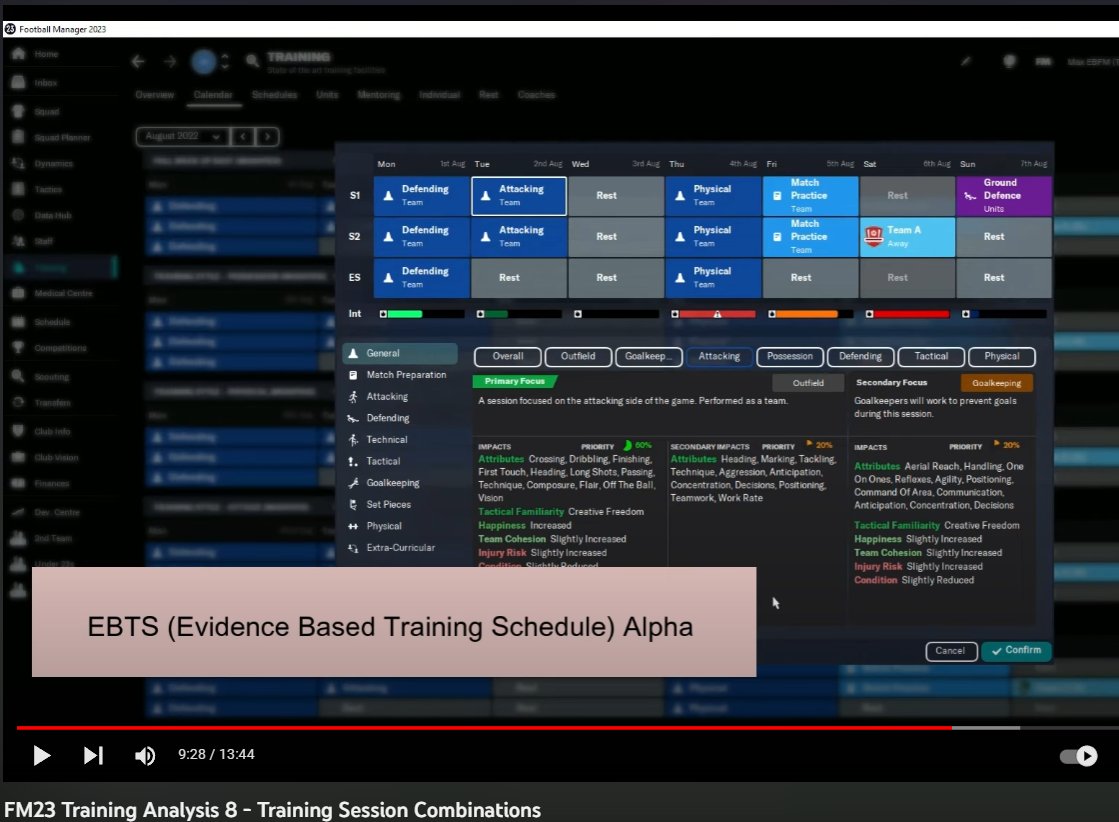This screenshot has height=822, width=1119.
Task: Select Sunday Ground Defence units session
Action: click(1003, 196)
